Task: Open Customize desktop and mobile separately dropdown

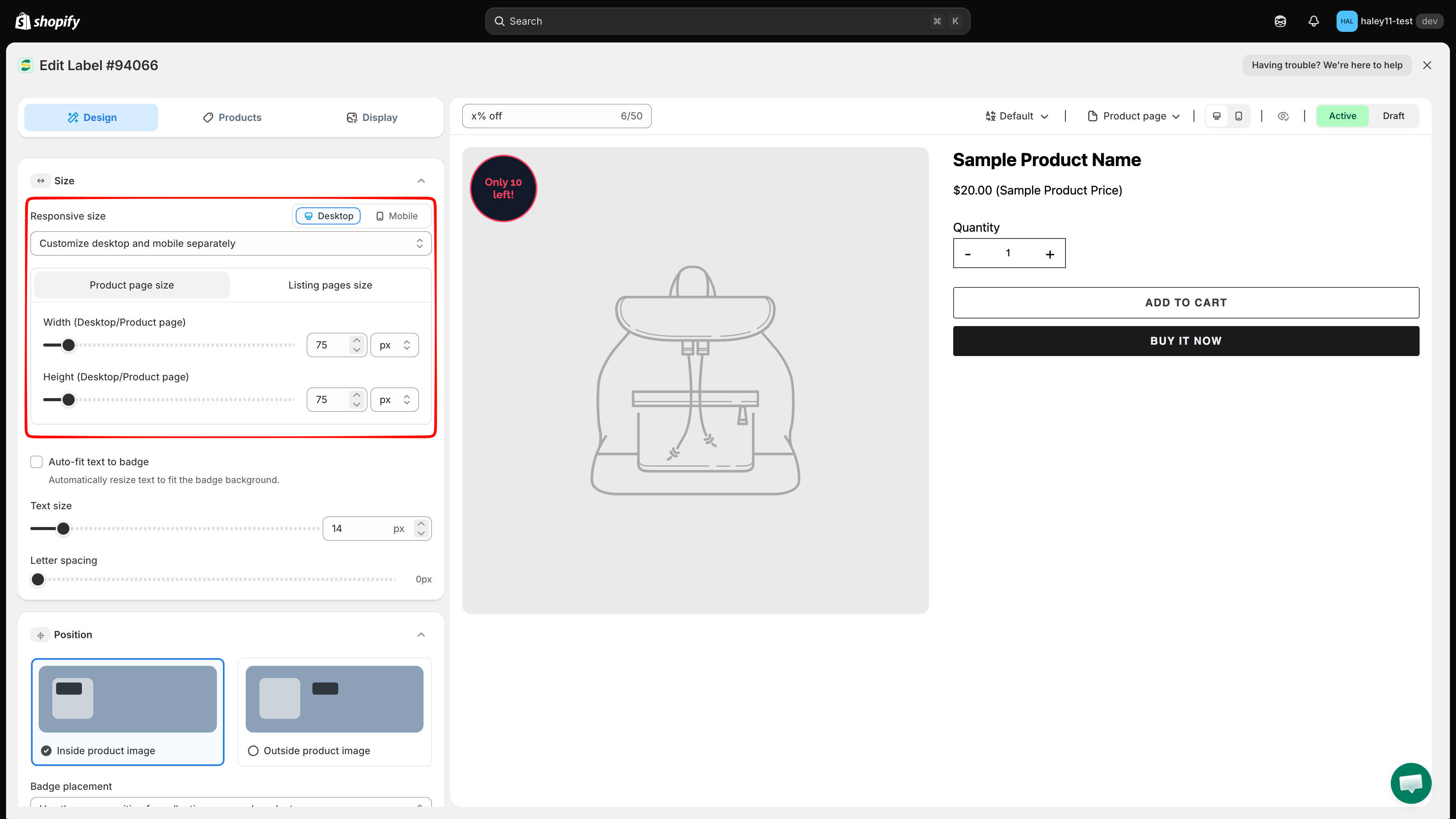Action: [231, 243]
